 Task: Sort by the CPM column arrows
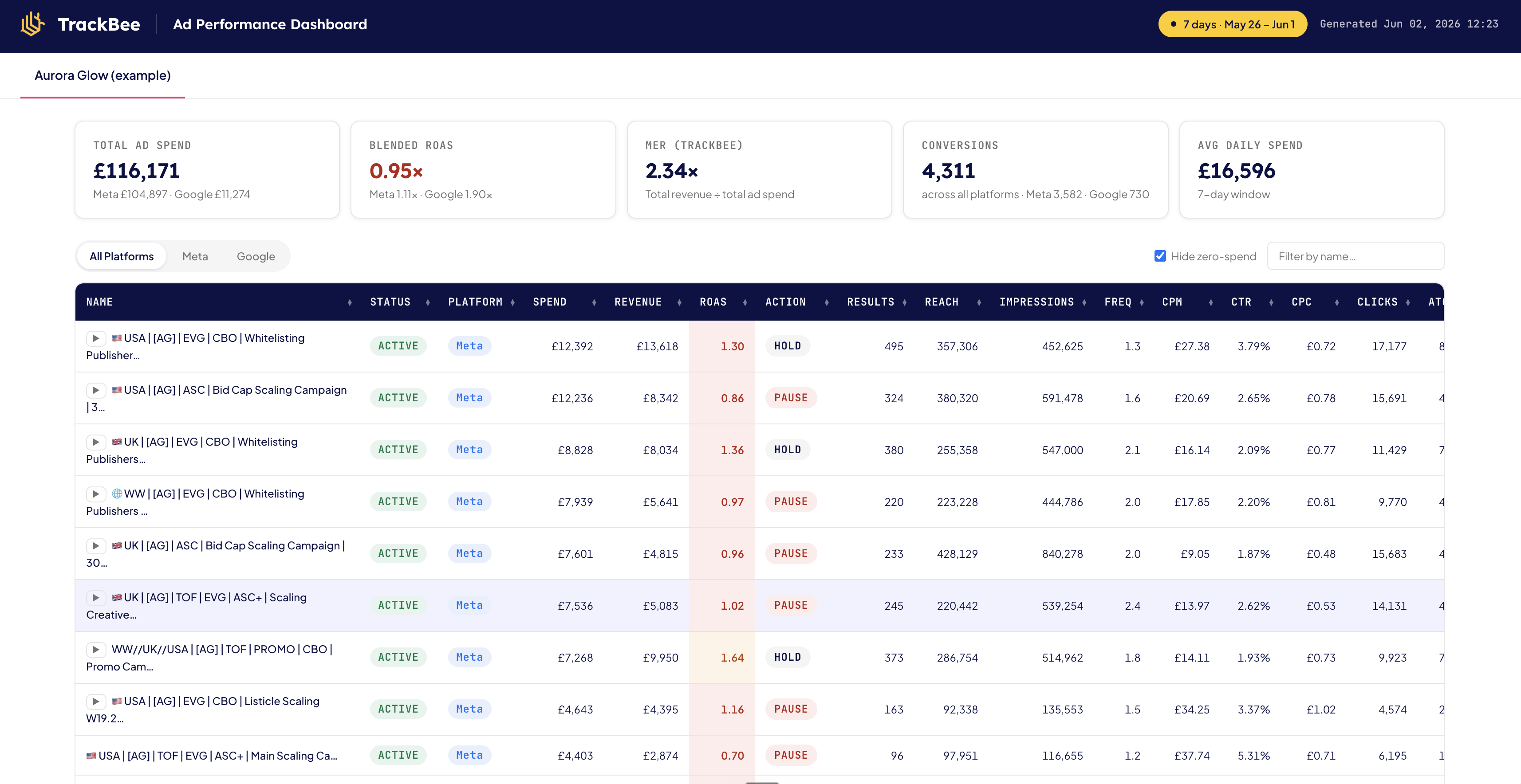1211,302
